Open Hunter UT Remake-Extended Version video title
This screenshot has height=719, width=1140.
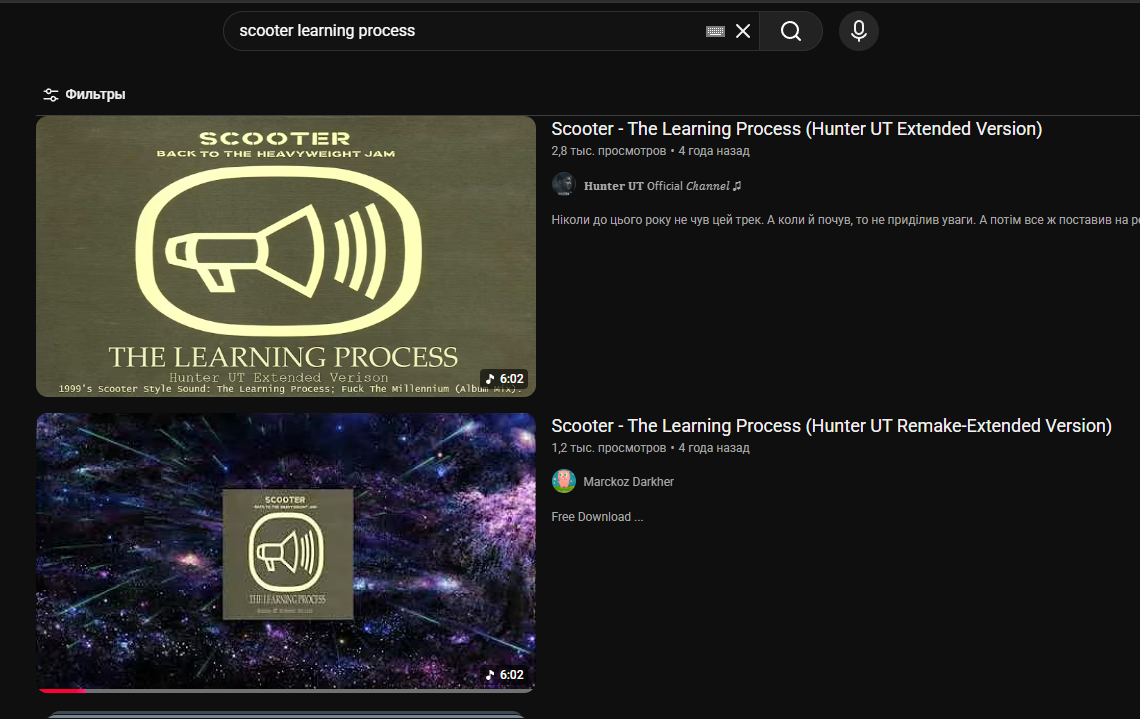pos(831,425)
